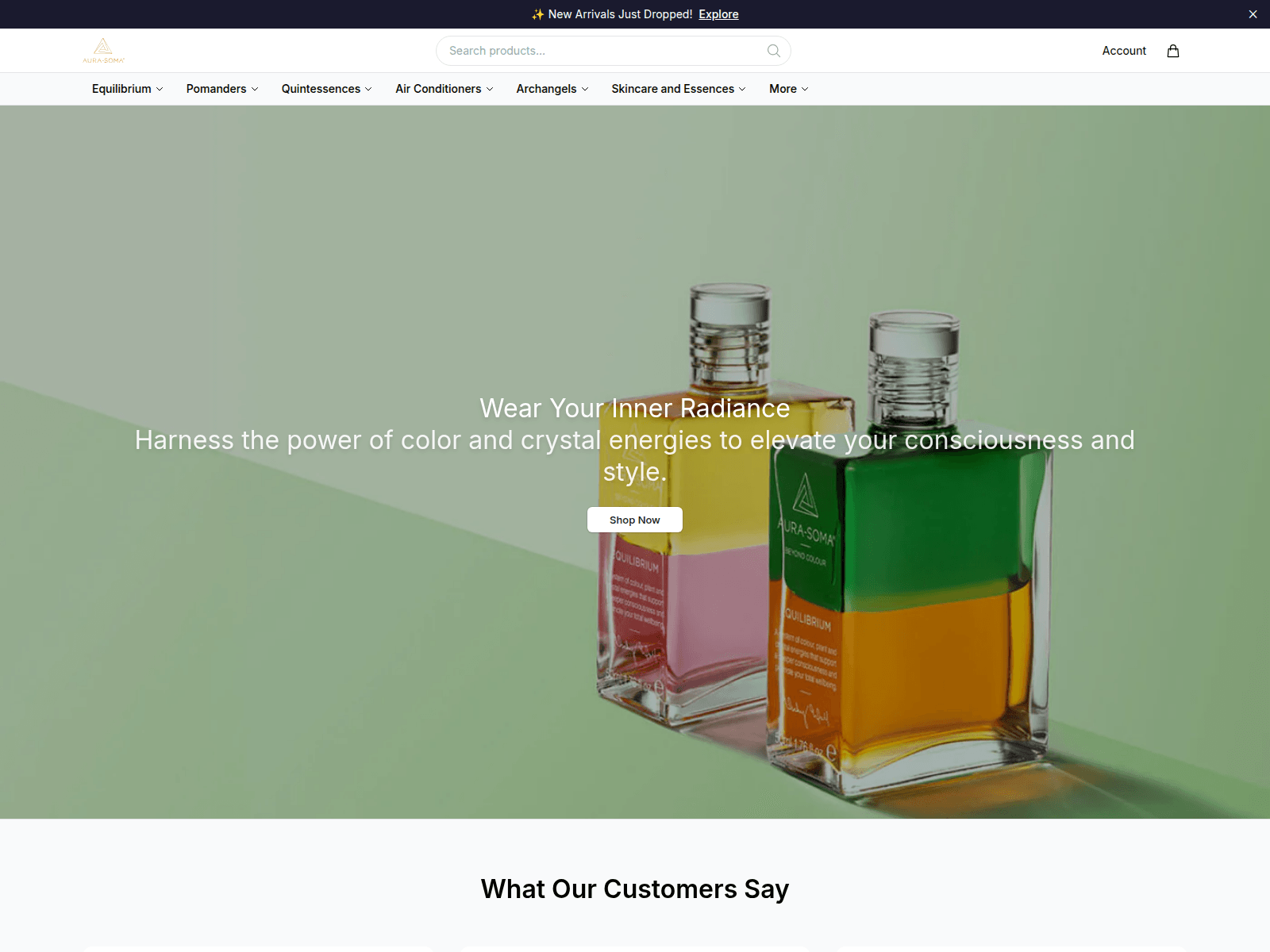Click the Wear Your Inner Radiance heading
Viewport: 1270px width, 952px height.
coord(635,408)
